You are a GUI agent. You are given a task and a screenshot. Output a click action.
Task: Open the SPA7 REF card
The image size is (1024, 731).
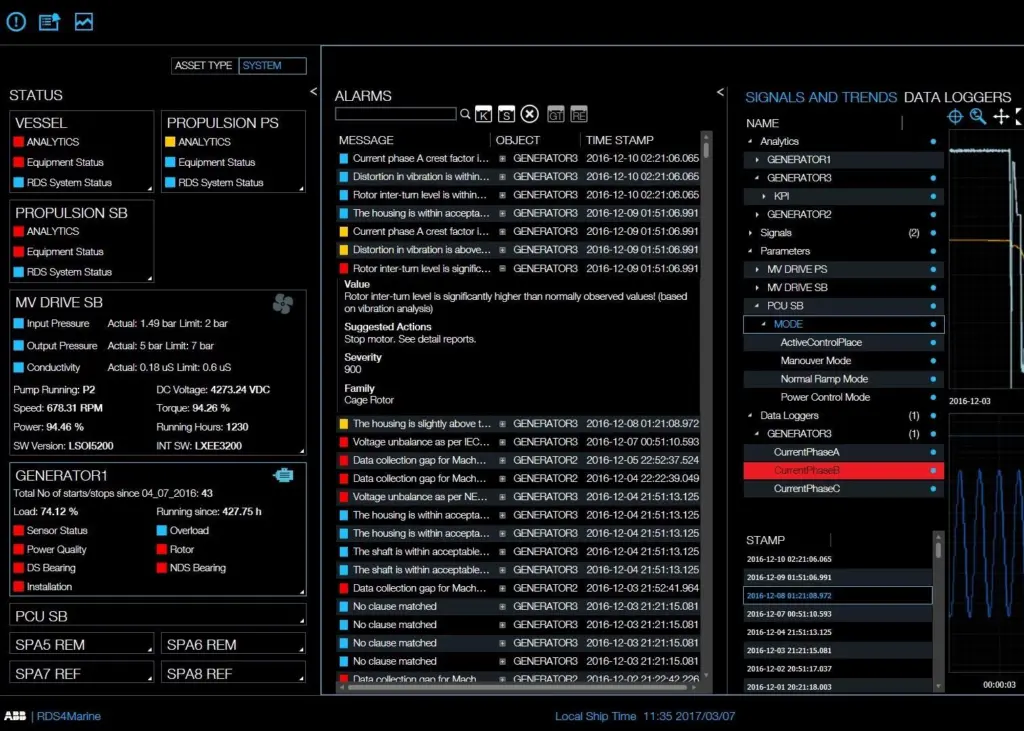(82, 673)
